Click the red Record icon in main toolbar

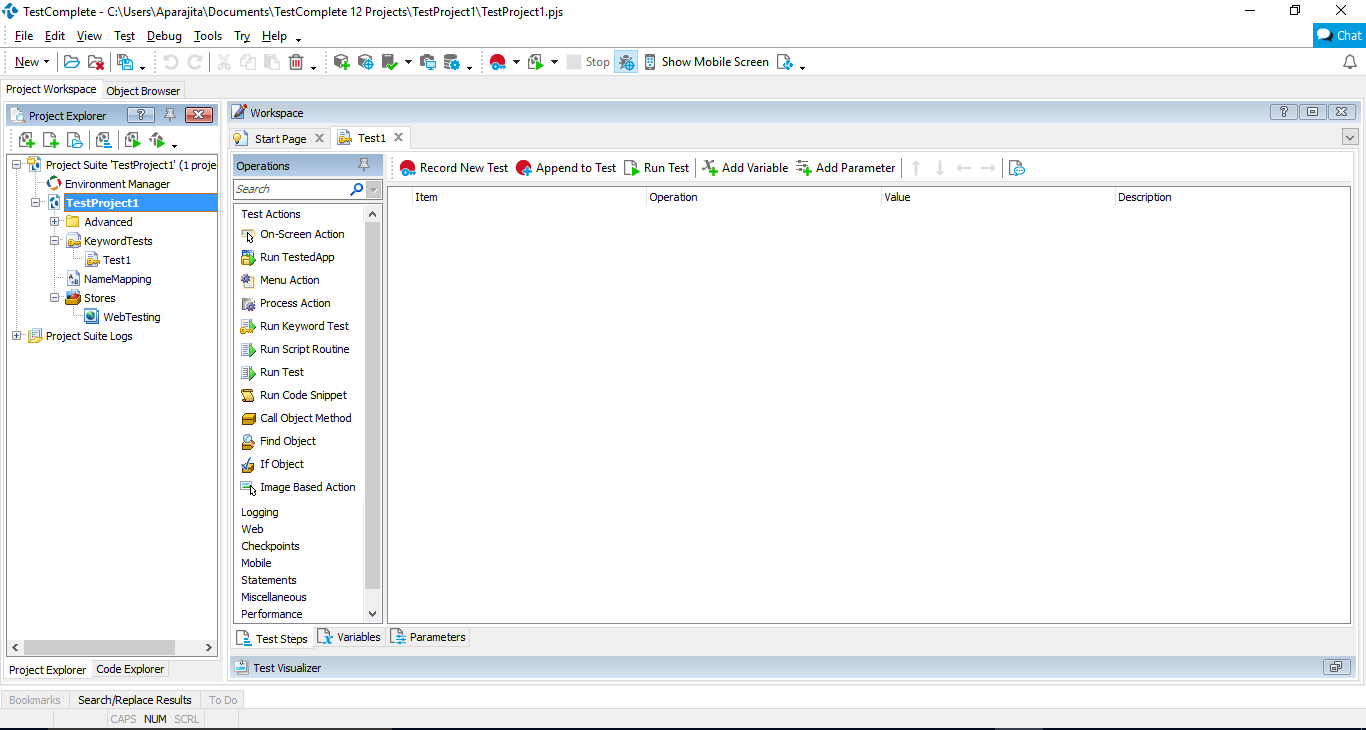click(498, 62)
